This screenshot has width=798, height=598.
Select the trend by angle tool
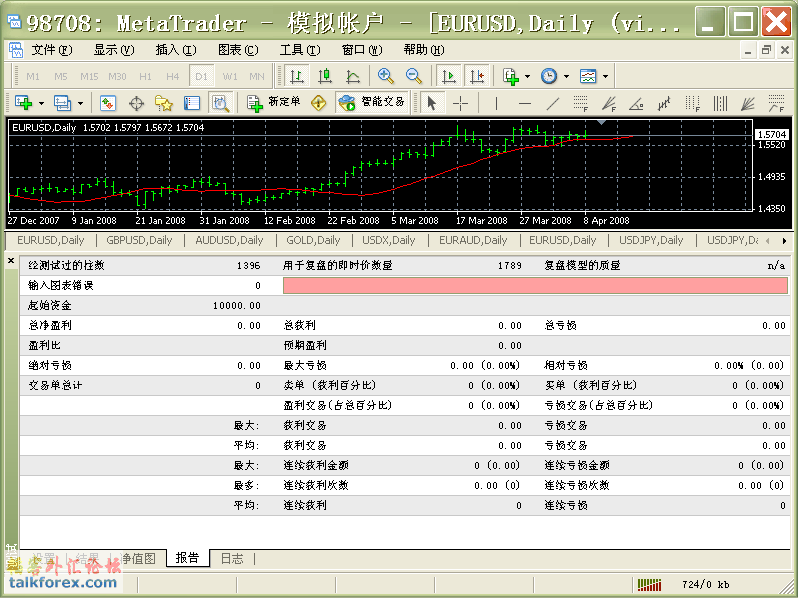[x=637, y=103]
